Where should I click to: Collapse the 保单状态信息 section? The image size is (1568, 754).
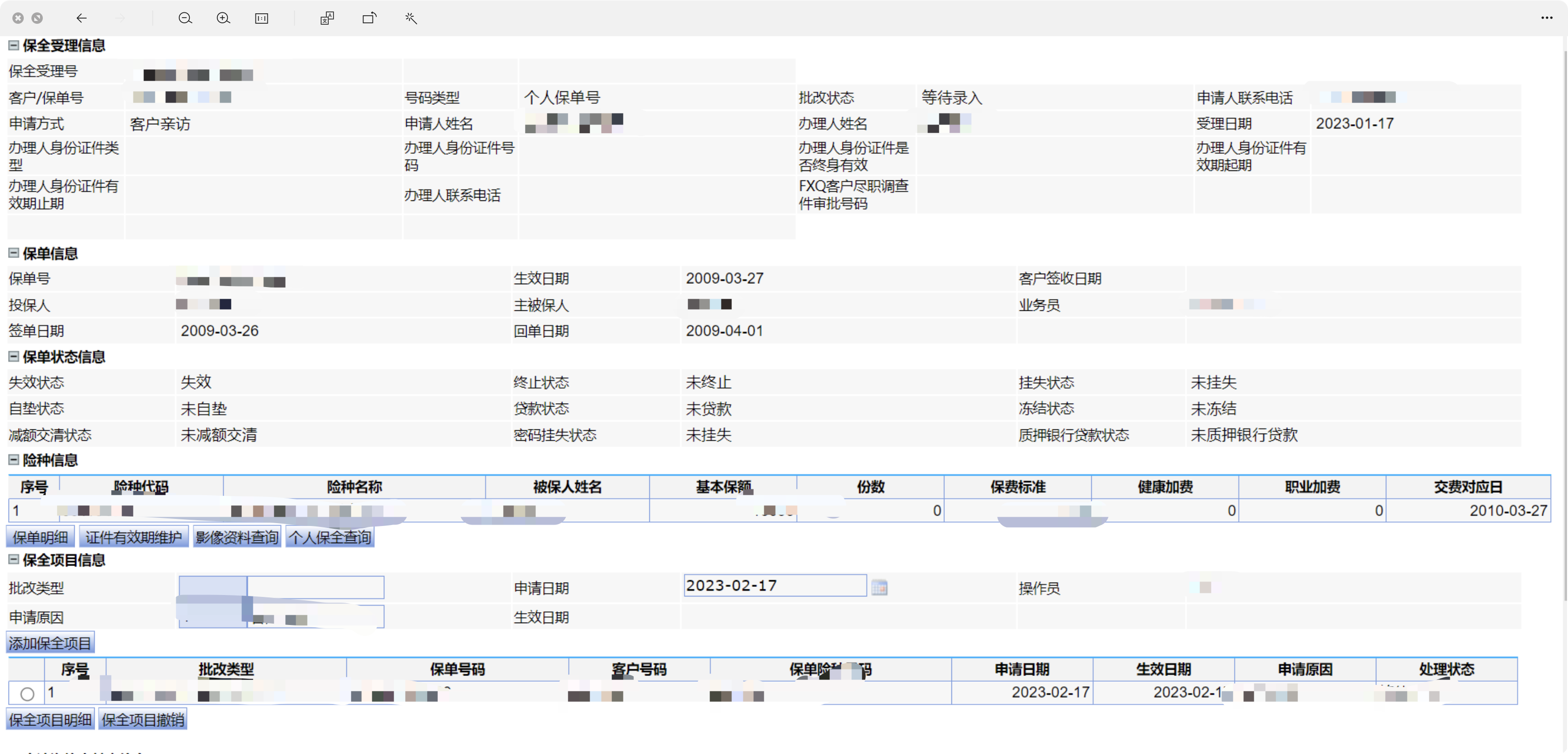click(x=13, y=356)
